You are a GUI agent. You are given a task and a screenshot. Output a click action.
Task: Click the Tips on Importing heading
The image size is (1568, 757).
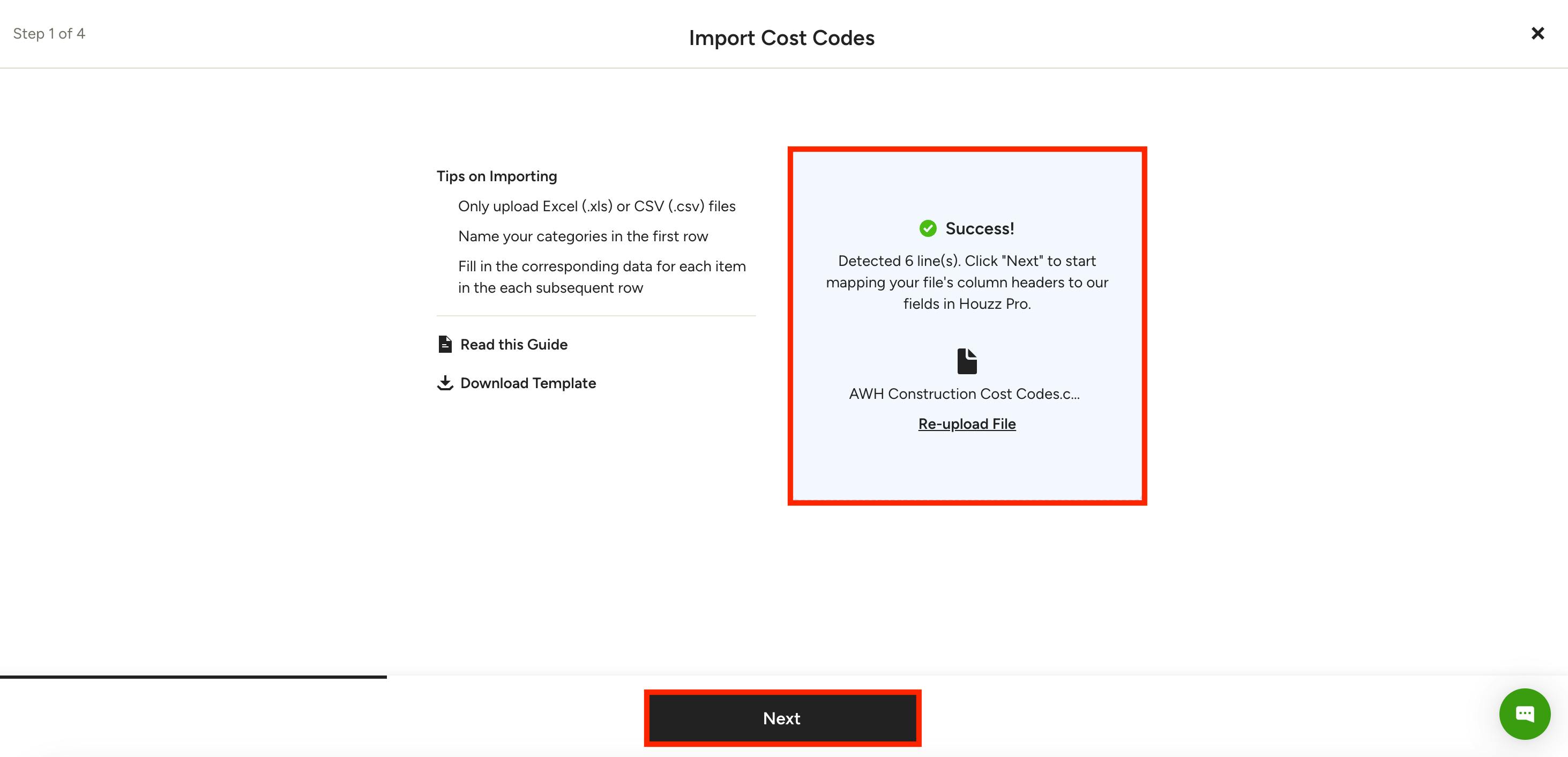(497, 176)
